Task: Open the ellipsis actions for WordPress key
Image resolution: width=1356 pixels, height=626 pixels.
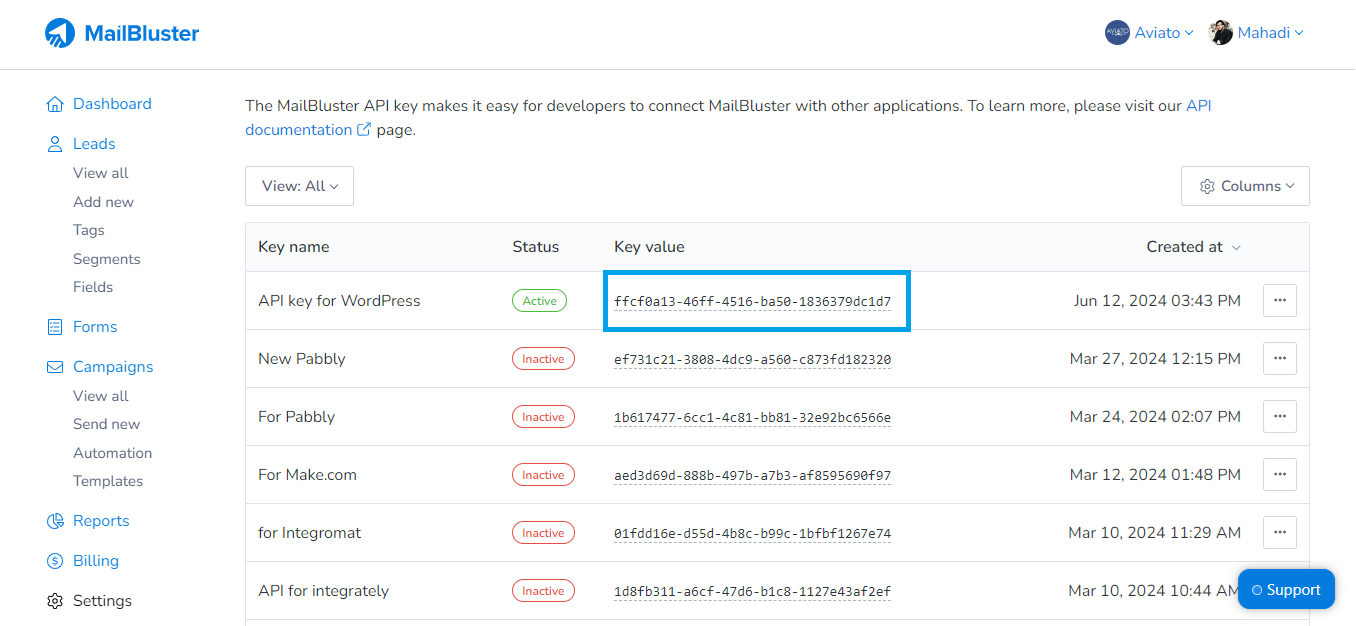Action: pos(1279,300)
